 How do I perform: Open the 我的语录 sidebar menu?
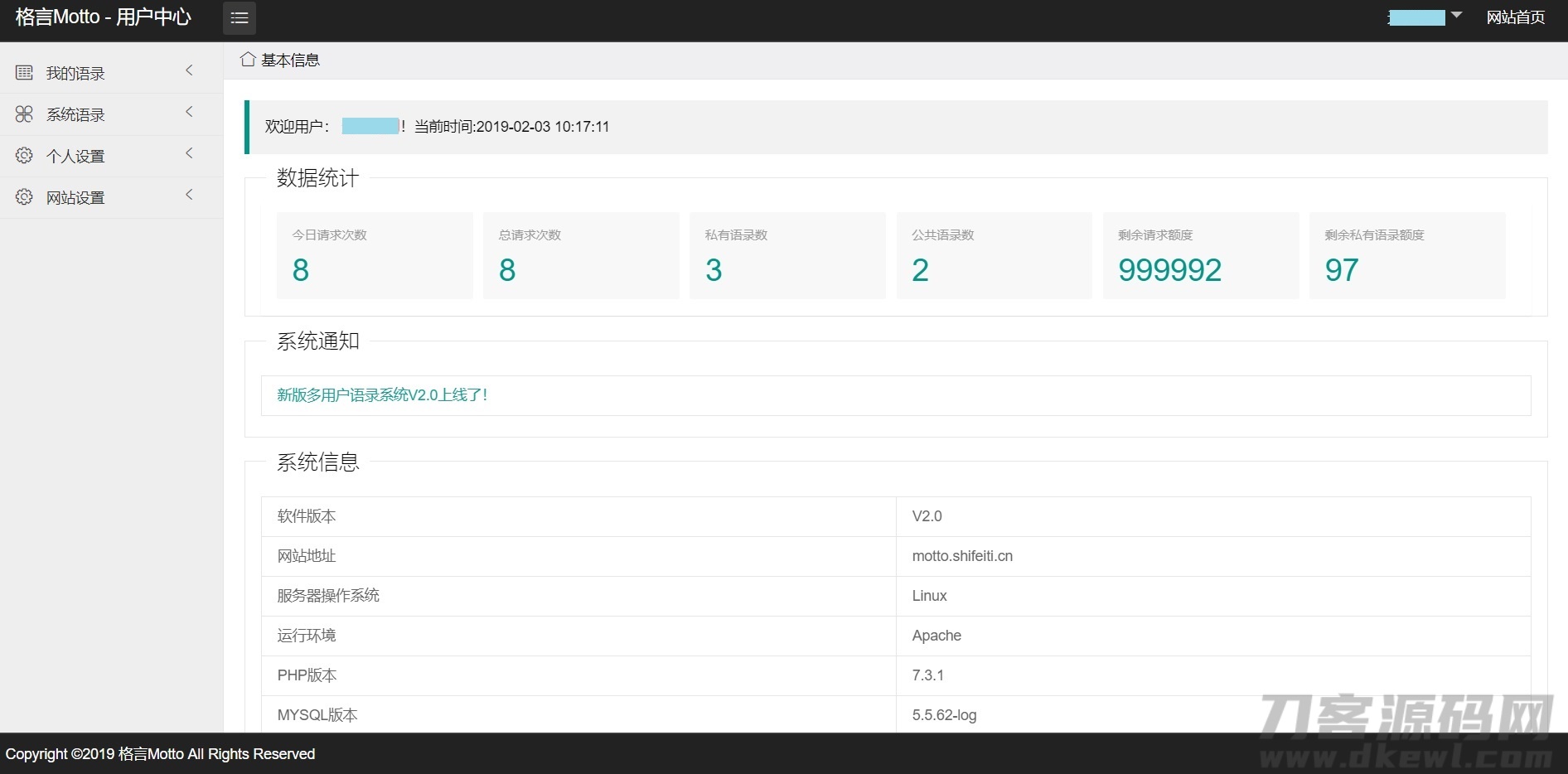[75, 74]
